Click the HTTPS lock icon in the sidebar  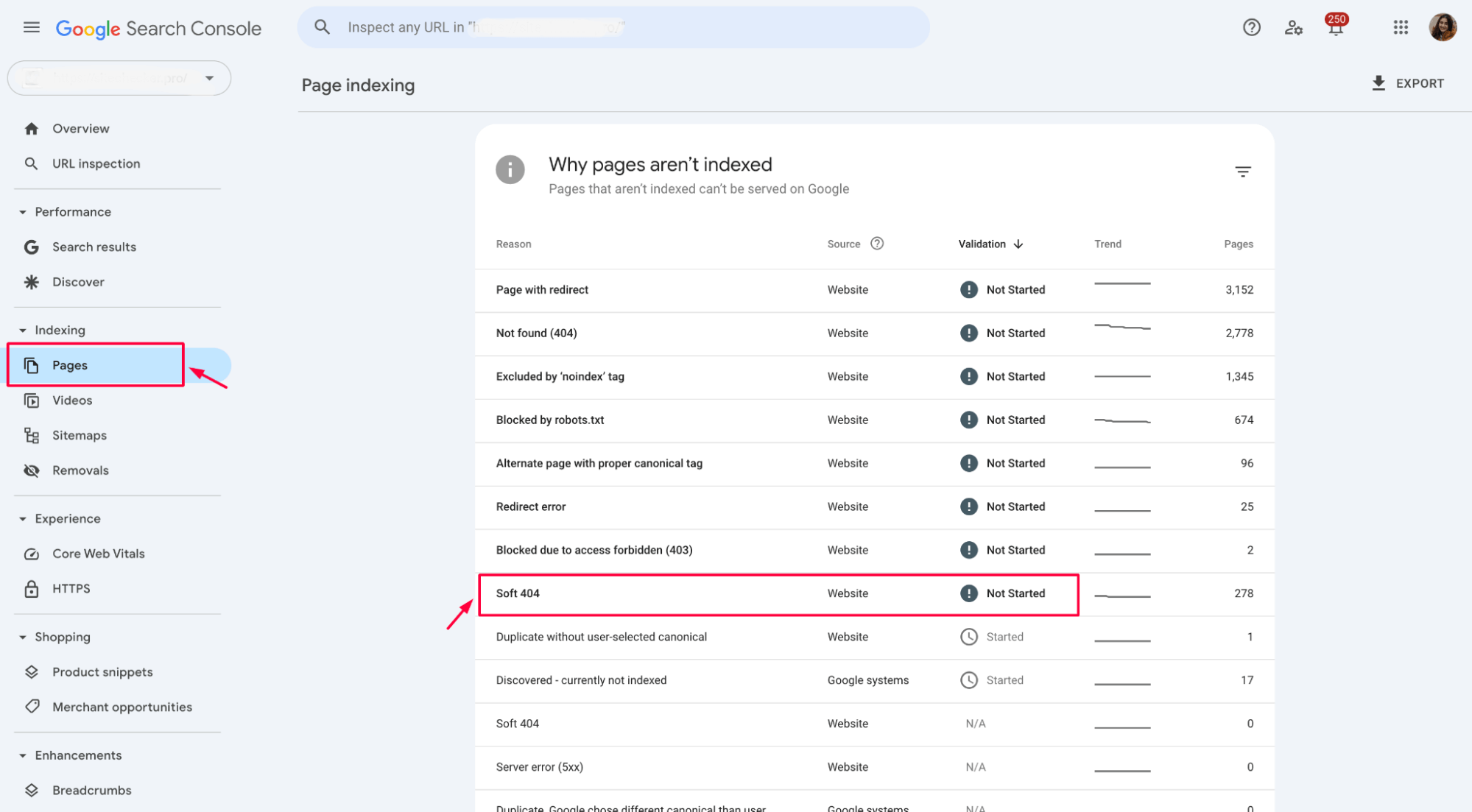[x=32, y=588]
